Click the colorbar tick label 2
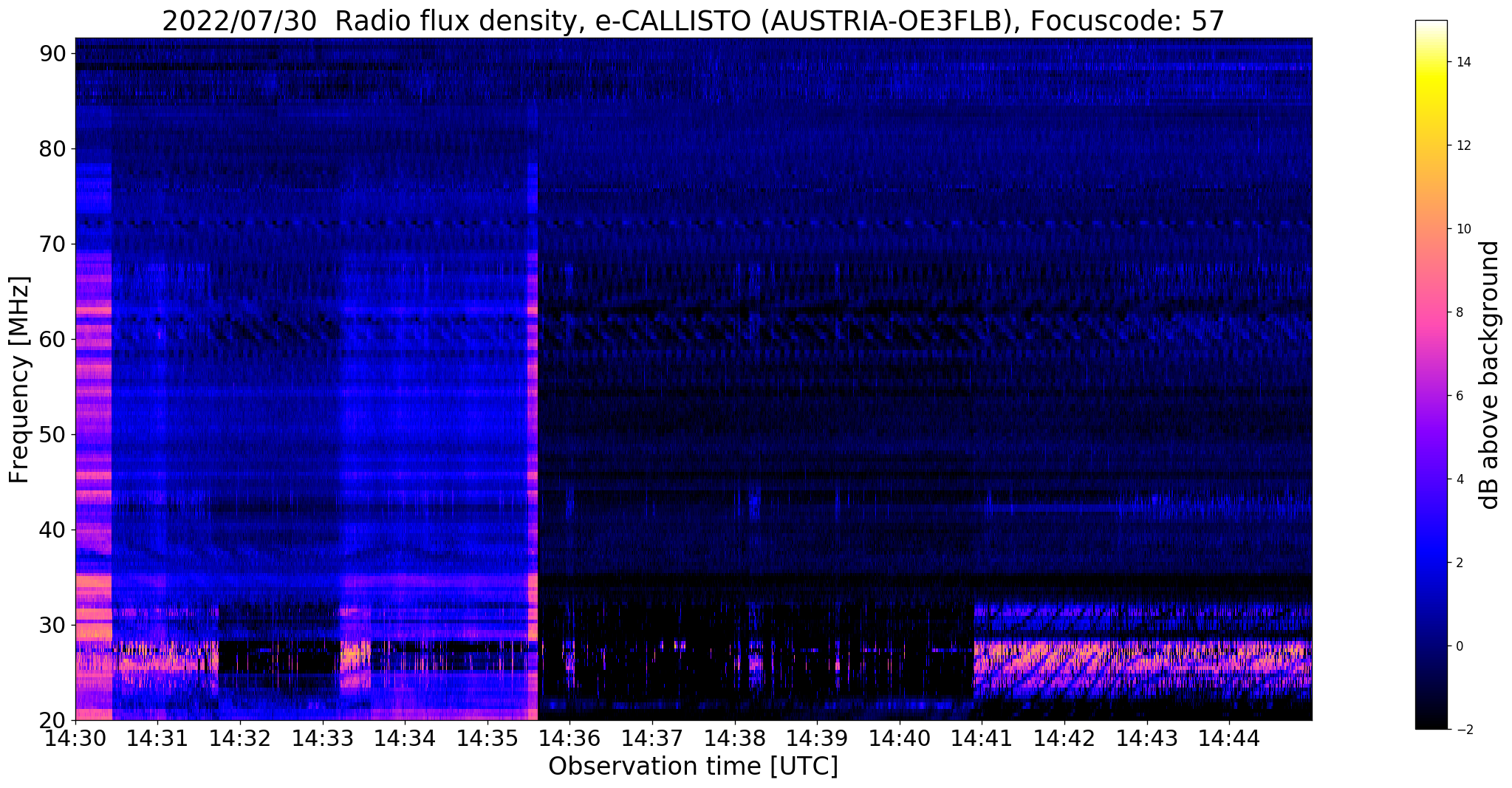The height and width of the screenshot is (788, 1512). 1459,563
